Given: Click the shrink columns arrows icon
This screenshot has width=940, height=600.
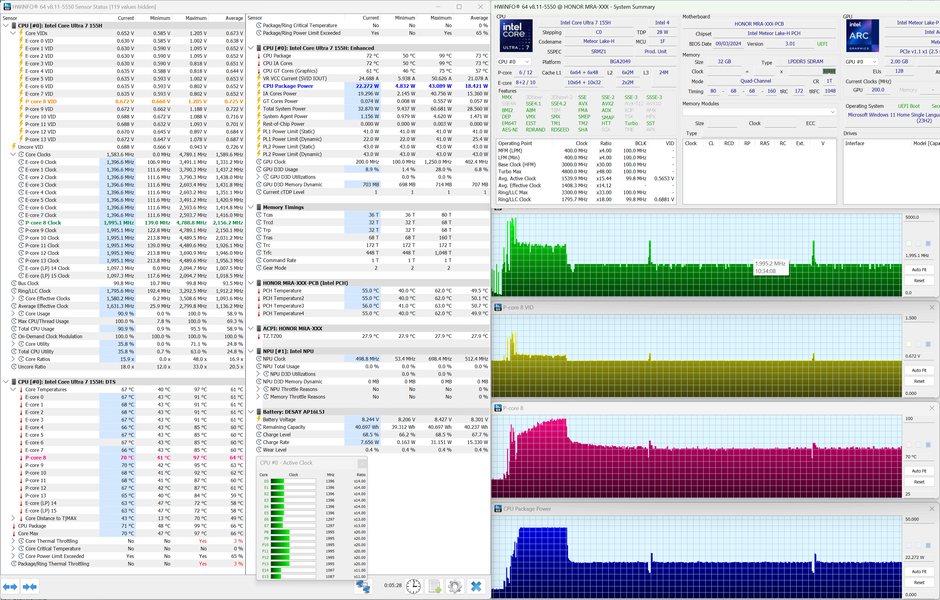Looking at the screenshot, I should [29, 586].
